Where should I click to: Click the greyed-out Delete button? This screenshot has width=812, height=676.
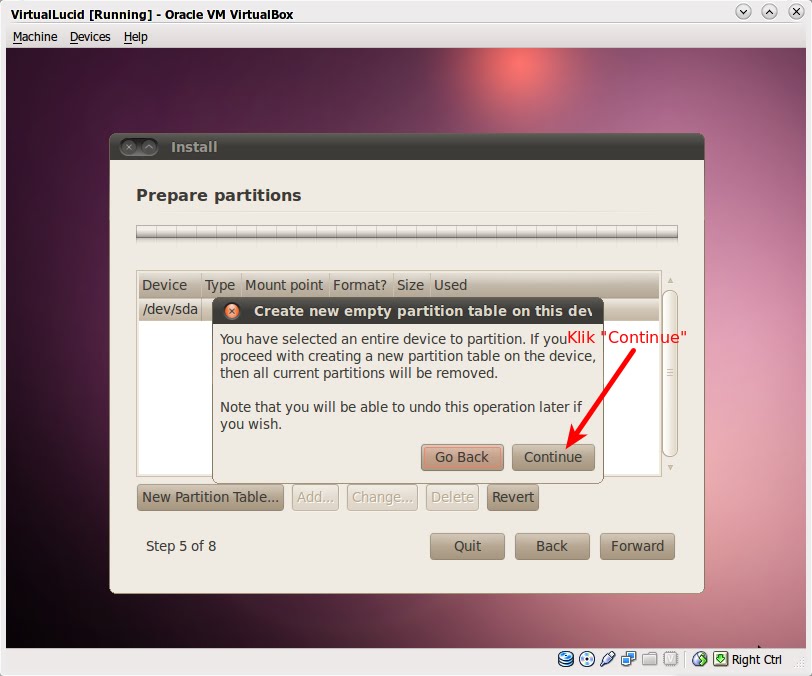pos(452,497)
